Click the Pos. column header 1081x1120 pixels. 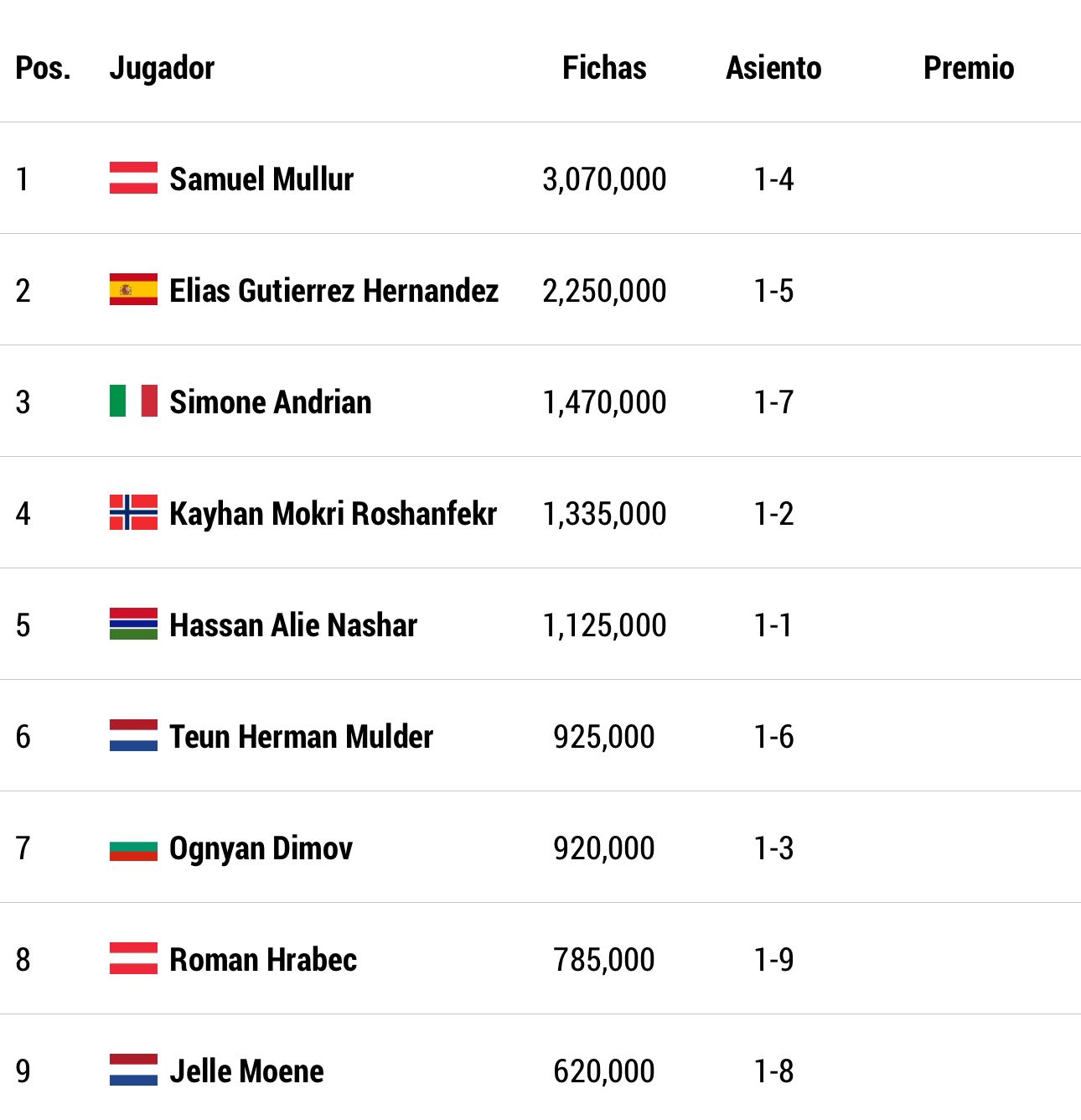pos(43,68)
